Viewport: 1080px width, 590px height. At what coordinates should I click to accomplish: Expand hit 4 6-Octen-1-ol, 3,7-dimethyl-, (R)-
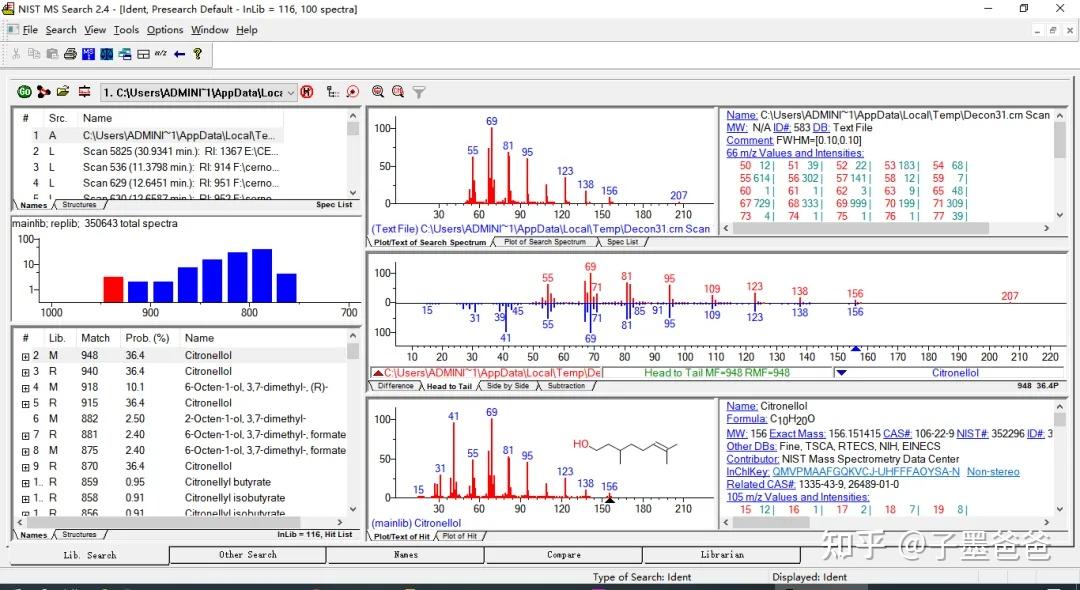point(25,388)
